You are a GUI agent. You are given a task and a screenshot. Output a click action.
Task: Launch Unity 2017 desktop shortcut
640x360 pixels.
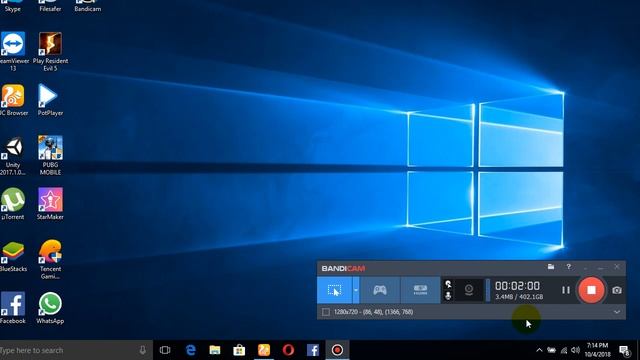[x=13, y=156]
